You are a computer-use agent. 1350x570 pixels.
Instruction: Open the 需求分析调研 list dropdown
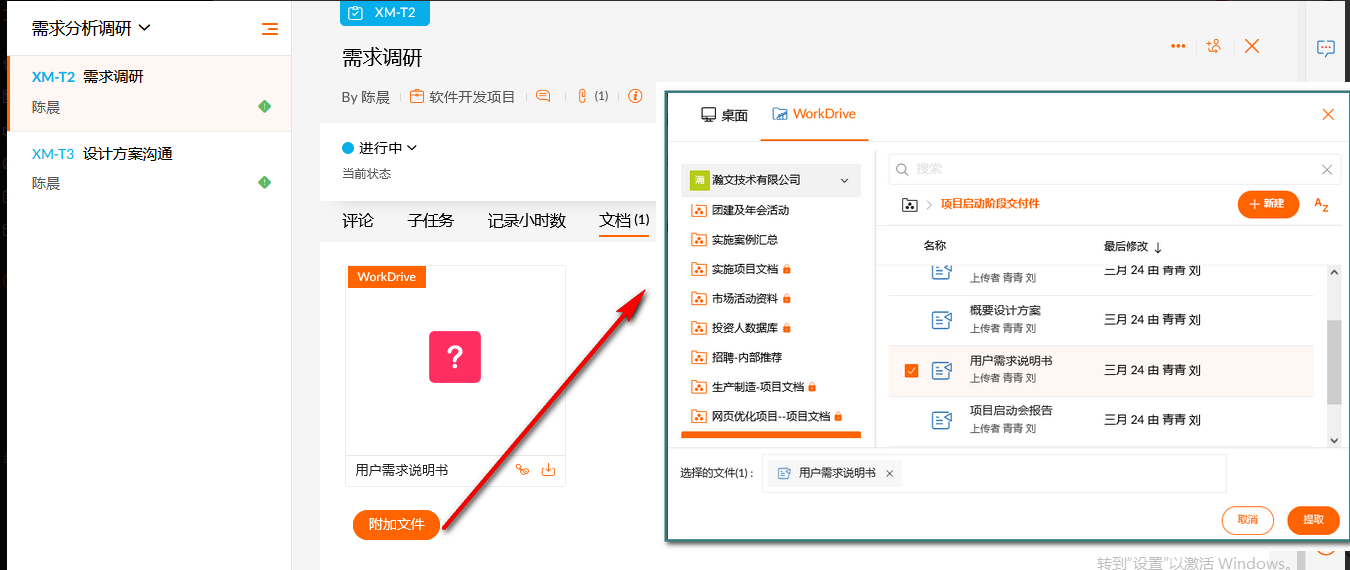tap(91, 29)
